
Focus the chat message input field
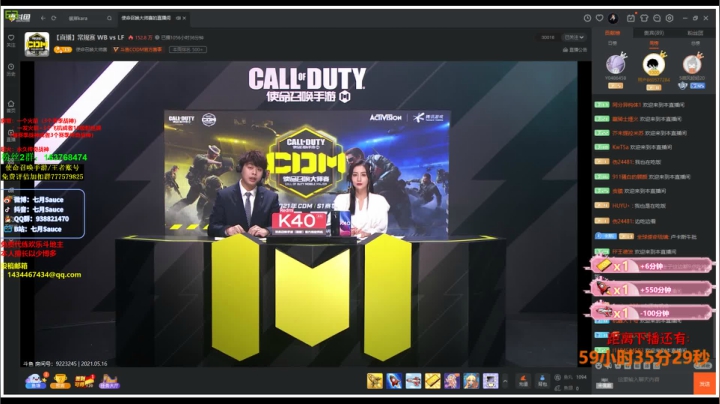click(x=652, y=380)
